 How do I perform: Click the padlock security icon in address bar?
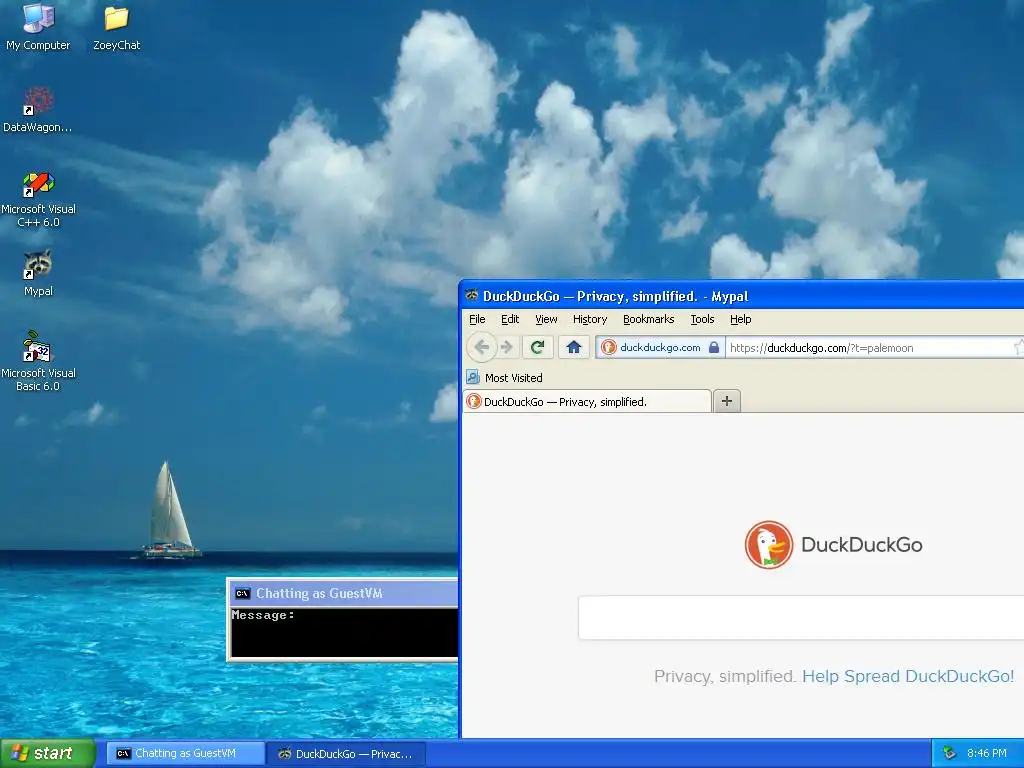tap(714, 347)
